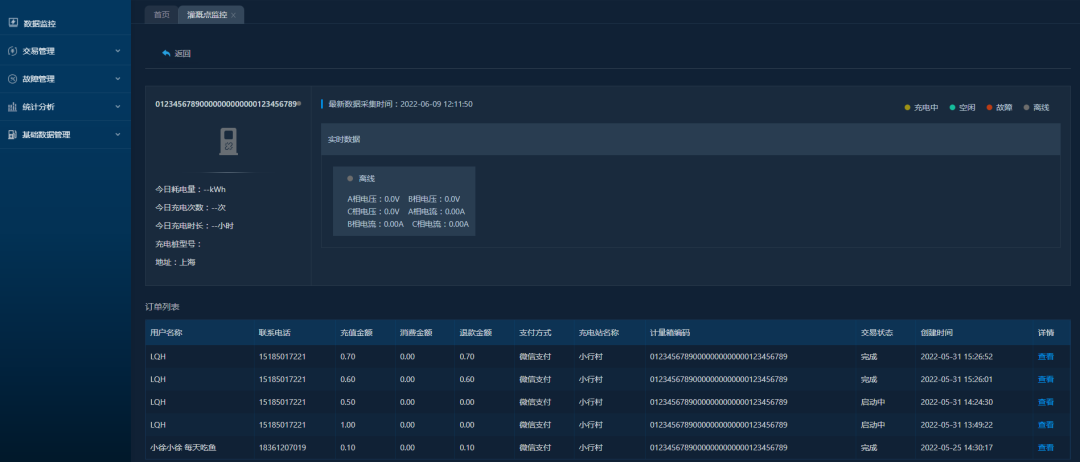
Task: Expand the 故障管理 menu chevron
Action: (118, 78)
